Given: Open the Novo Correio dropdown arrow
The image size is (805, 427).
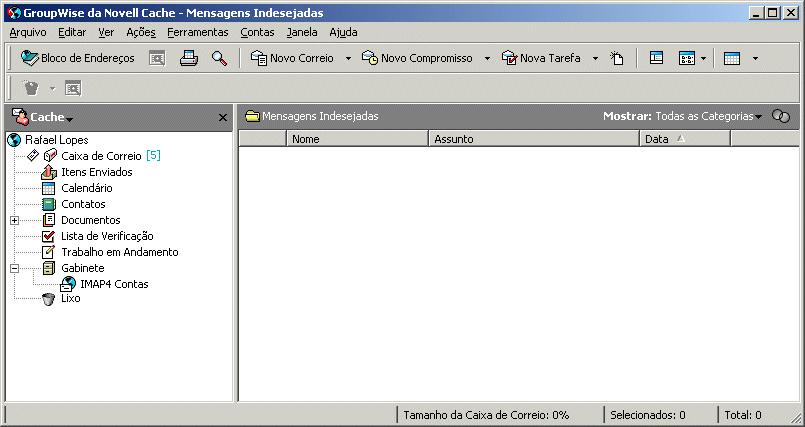Looking at the screenshot, I should click(x=348, y=59).
